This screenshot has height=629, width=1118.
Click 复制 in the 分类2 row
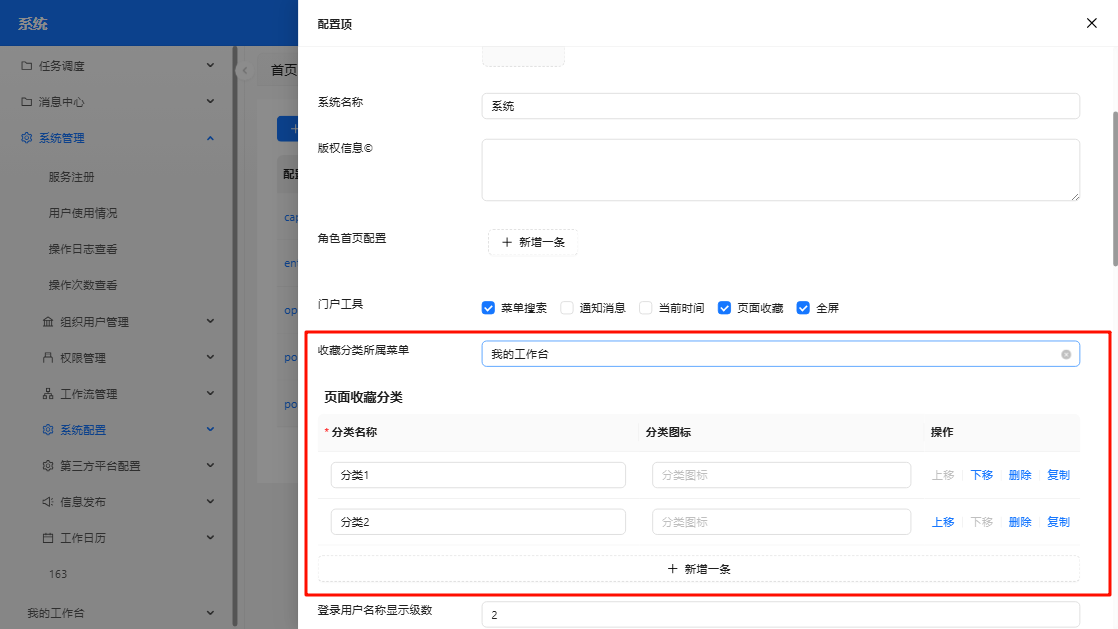coord(1059,522)
